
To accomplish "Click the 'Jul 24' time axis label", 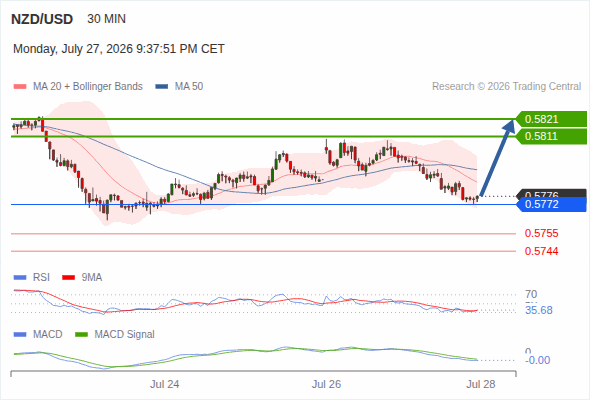I will click(x=164, y=384).
